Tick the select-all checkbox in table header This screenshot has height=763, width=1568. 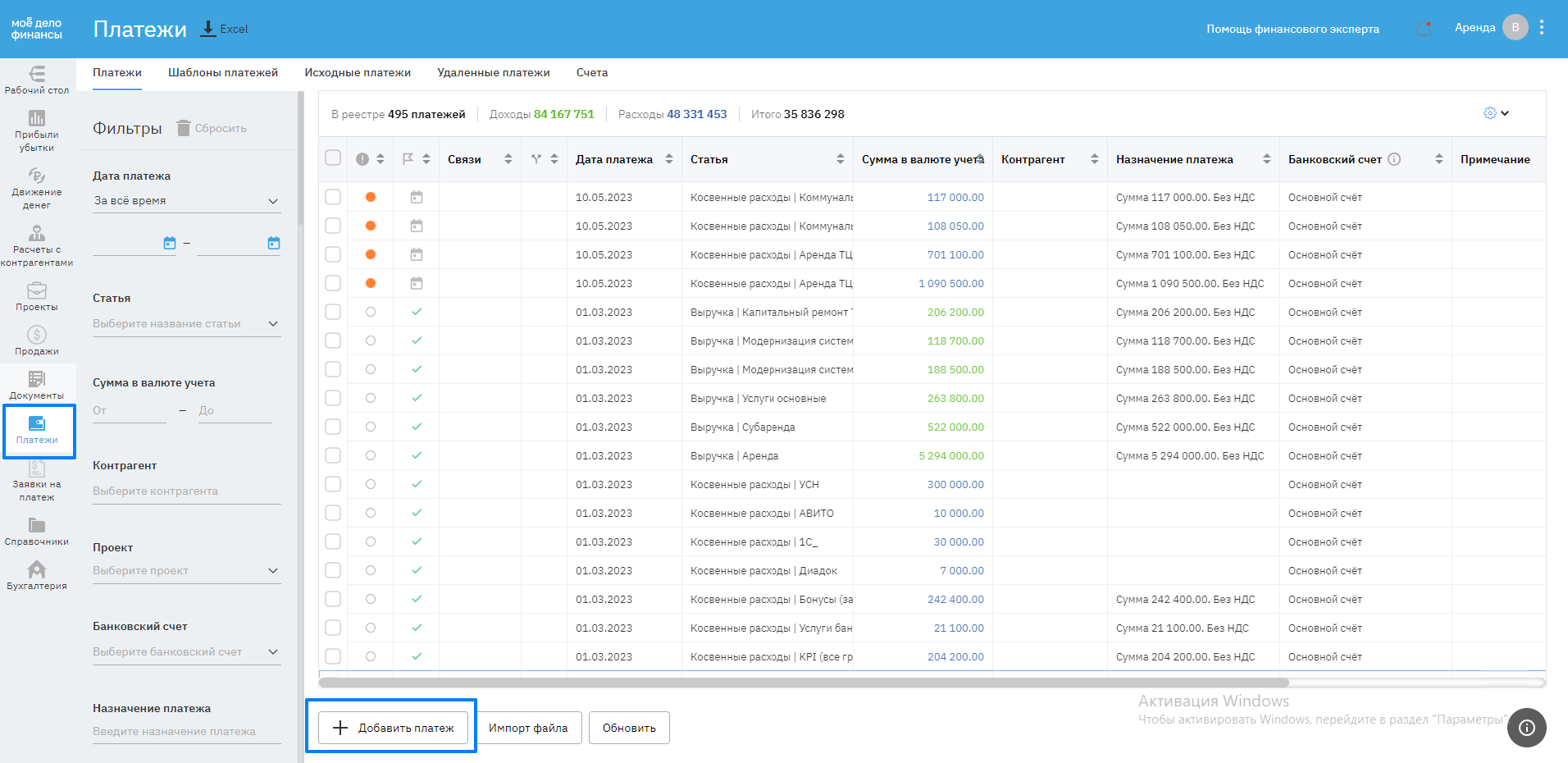[333, 158]
